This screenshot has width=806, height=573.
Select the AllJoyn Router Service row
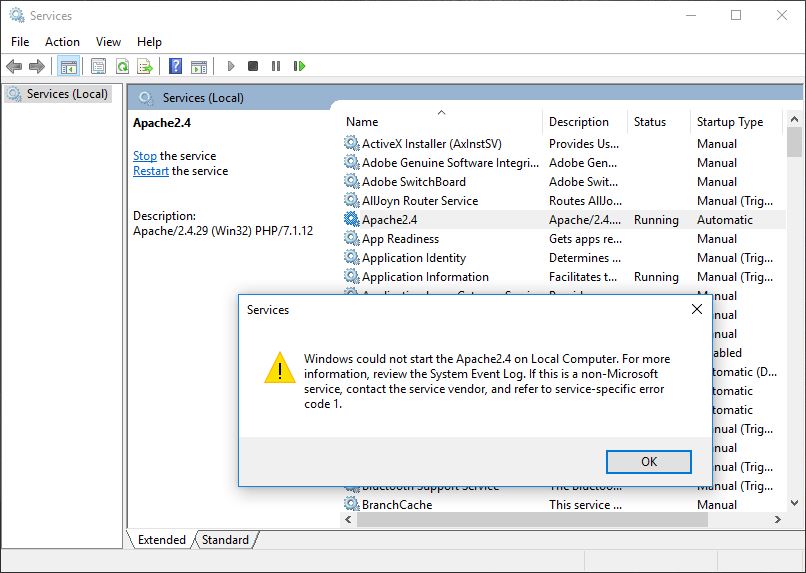click(563, 200)
